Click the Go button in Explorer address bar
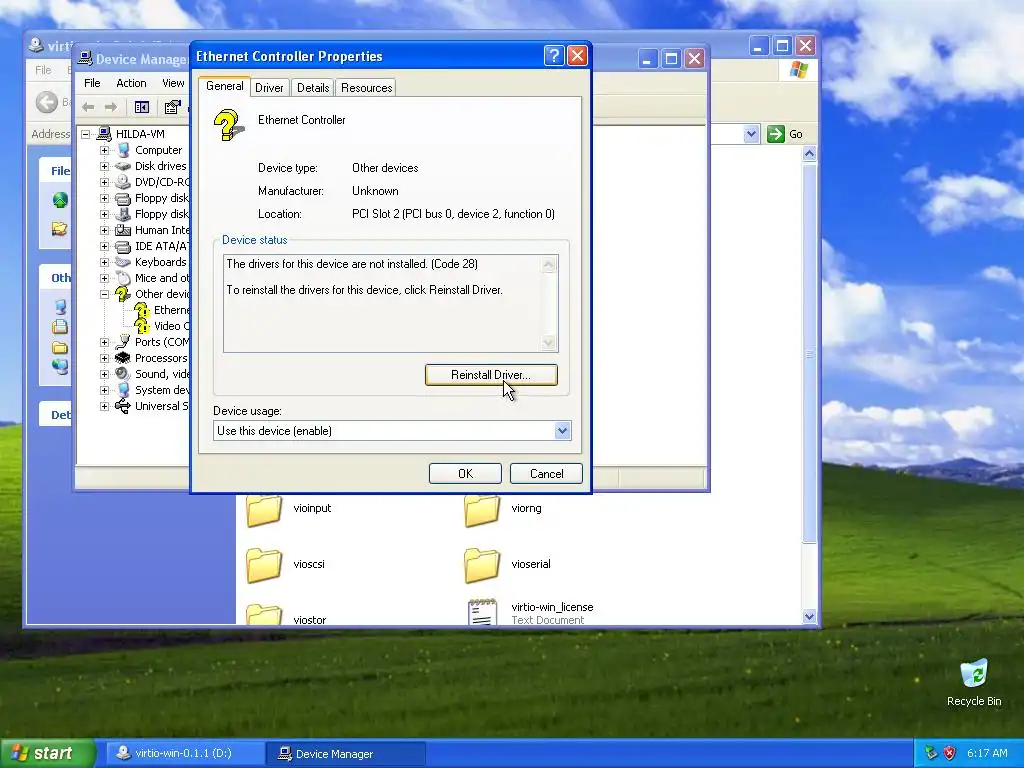The height and width of the screenshot is (768, 1024). [785, 134]
